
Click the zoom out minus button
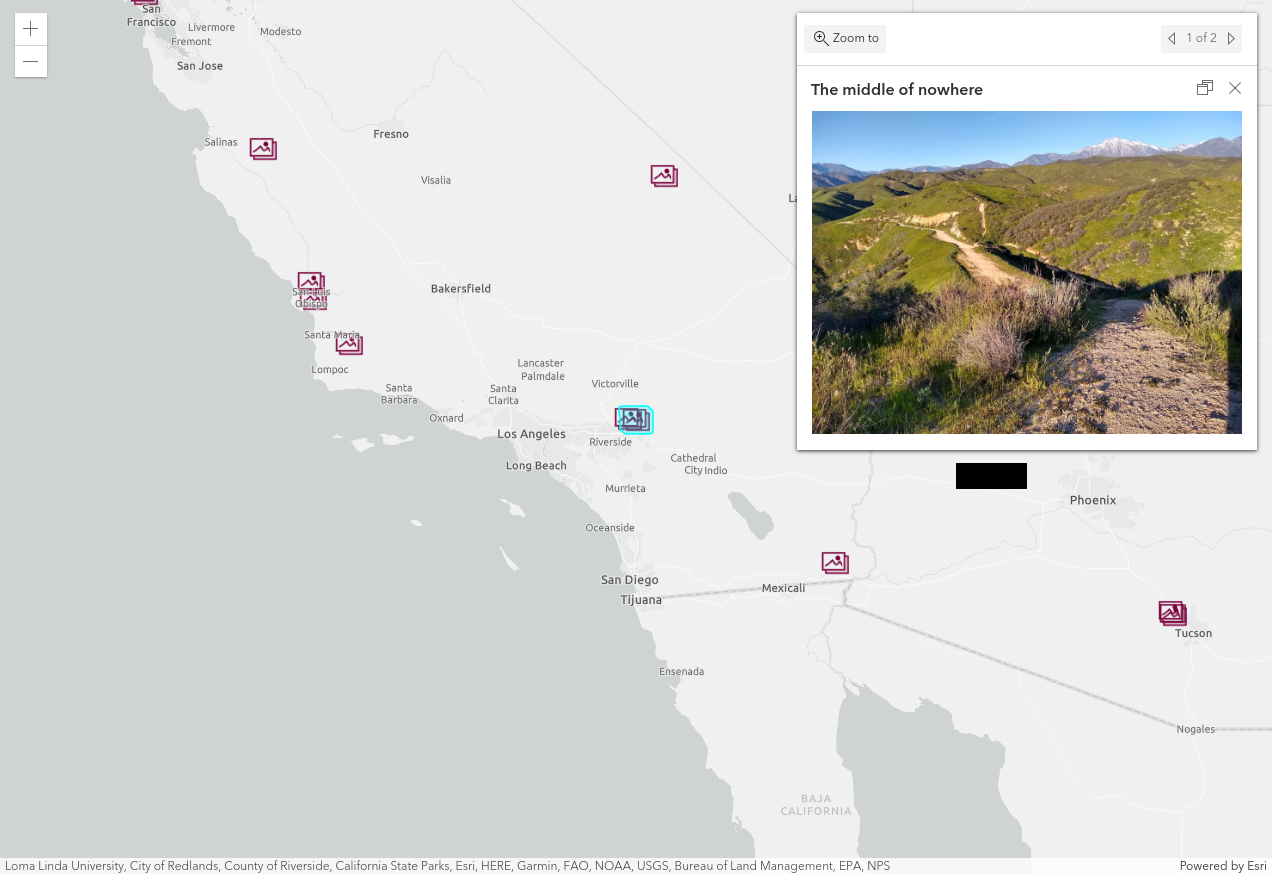[x=31, y=62]
